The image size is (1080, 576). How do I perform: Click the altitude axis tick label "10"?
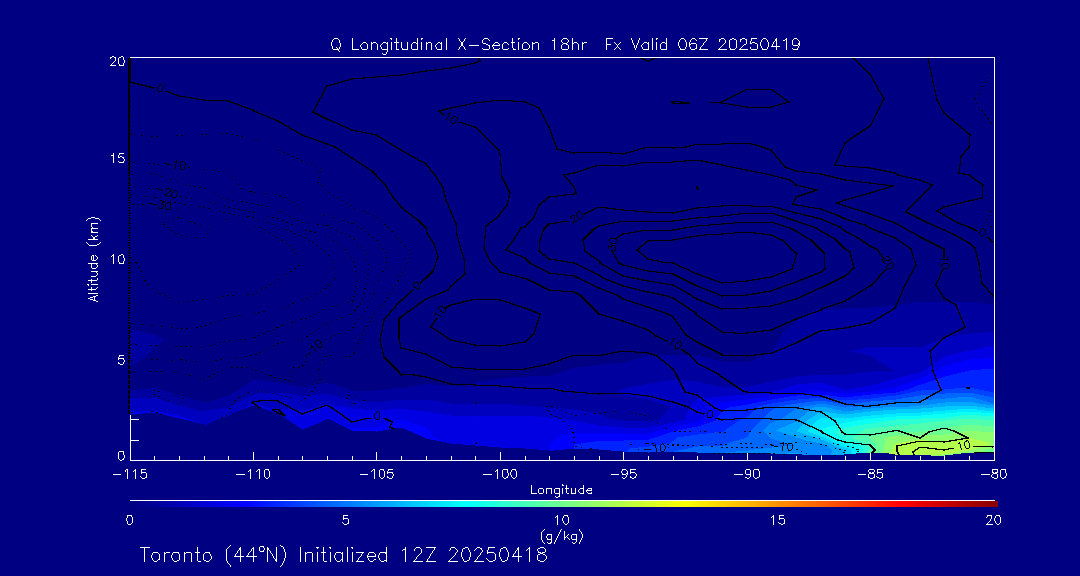tap(116, 259)
